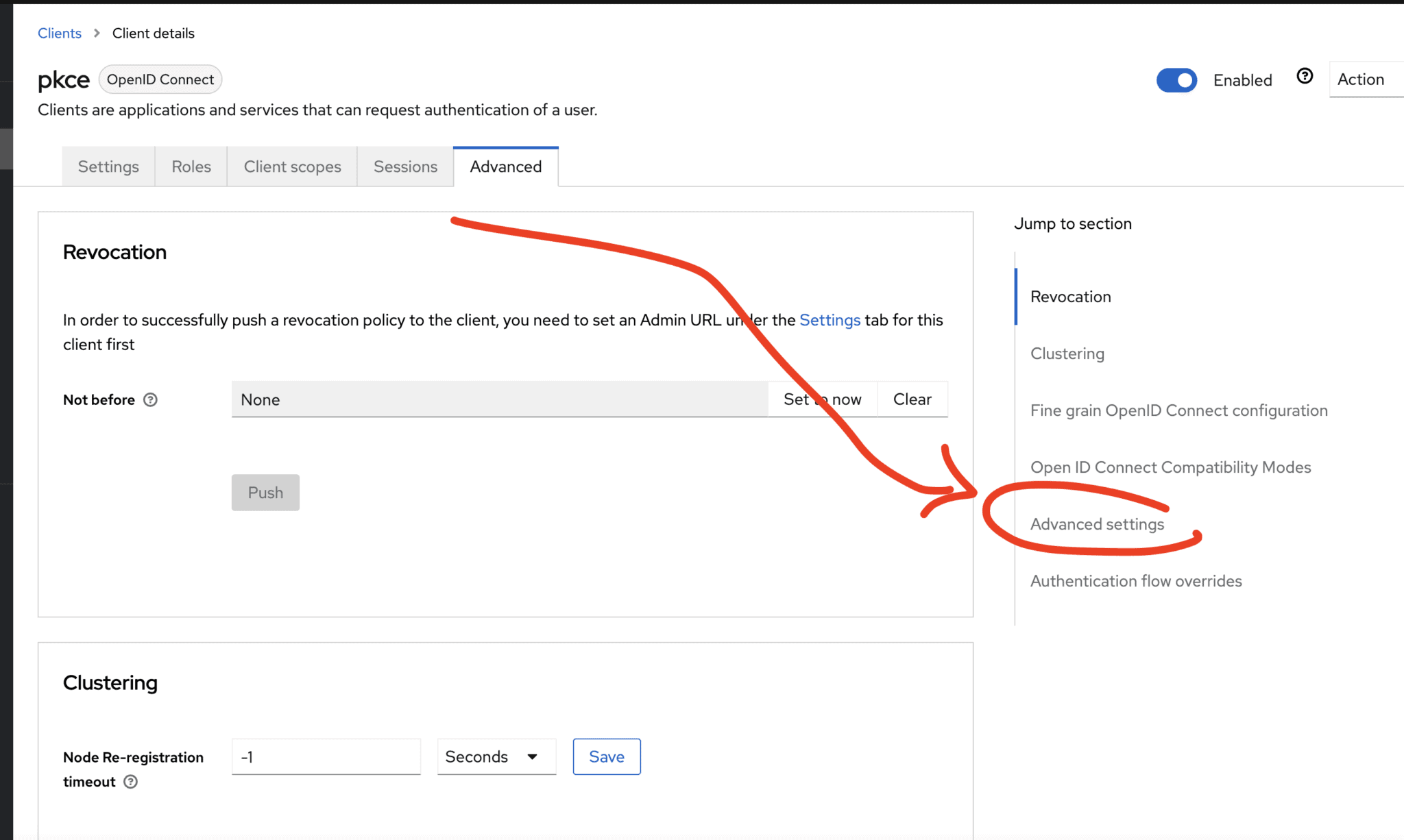
Task: Click the help icon beside Not before
Action: (x=151, y=399)
